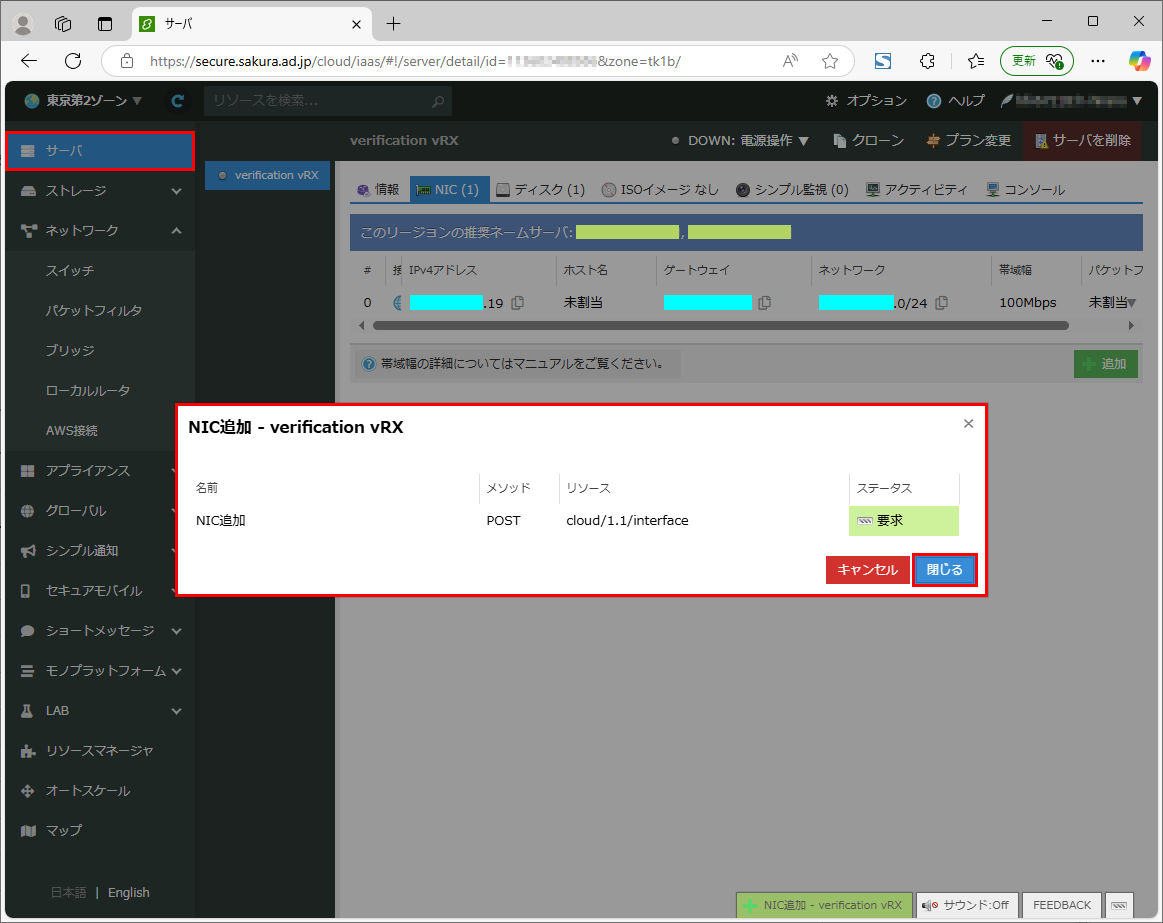Image resolution: width=1163 pixels, height=923 pixels.
Task: Click NIC追加 - verification vRX status tab
Action: tap(825, 905)
